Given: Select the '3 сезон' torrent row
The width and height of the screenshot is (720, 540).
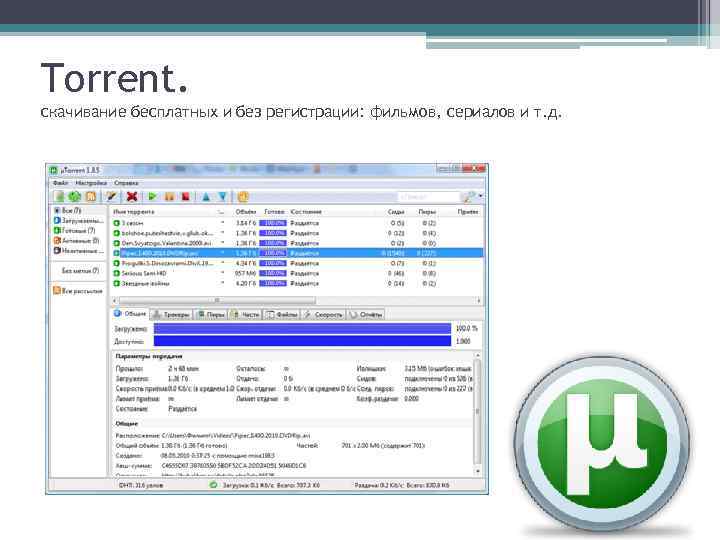Looking at the screenshot, I should pos(298,223).
